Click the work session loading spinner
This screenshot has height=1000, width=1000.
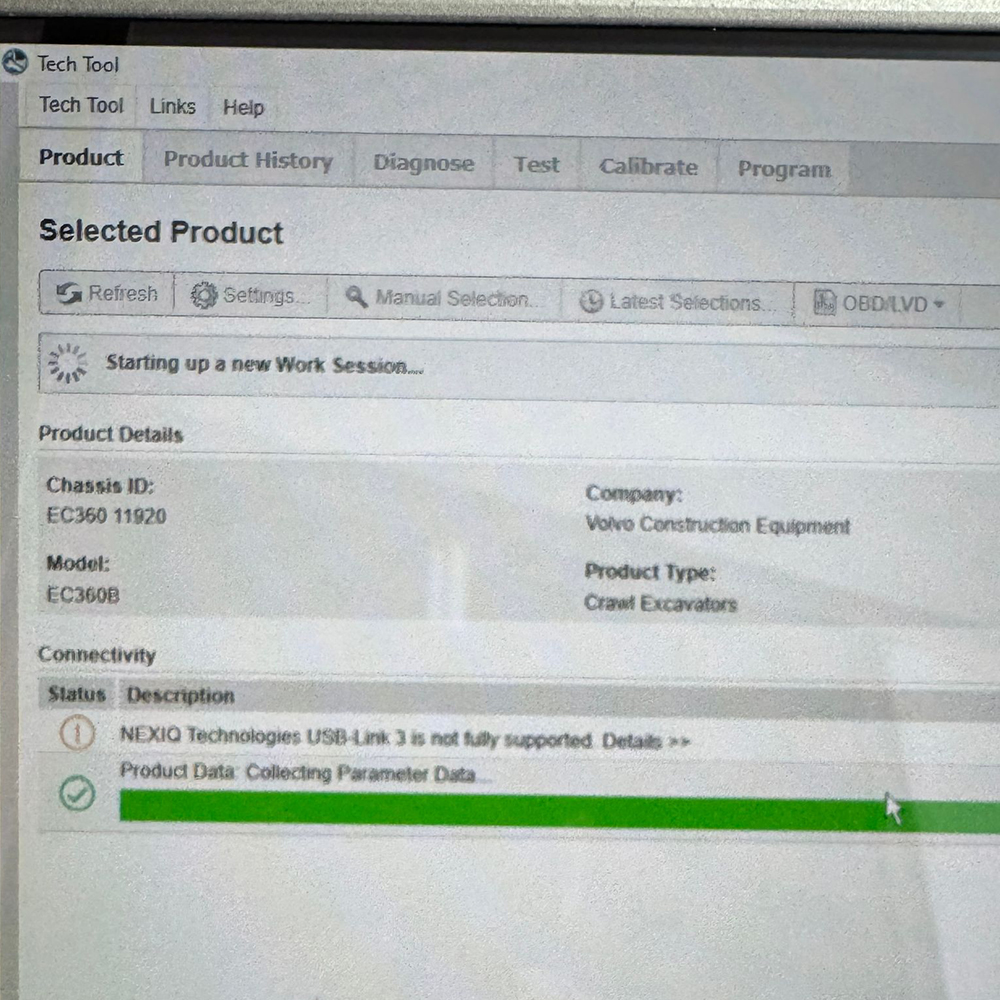click(68, 363)
